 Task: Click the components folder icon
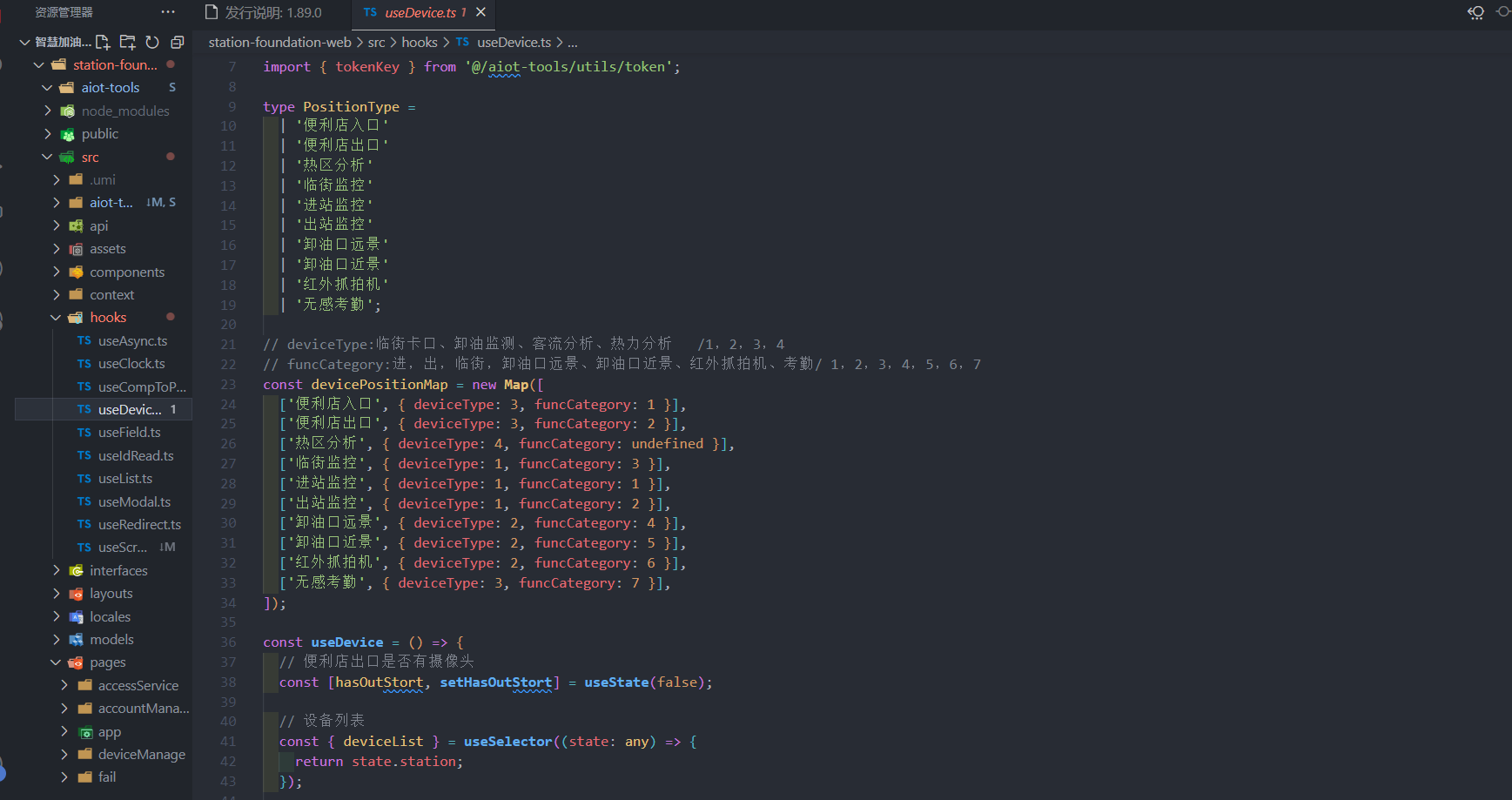76,272
